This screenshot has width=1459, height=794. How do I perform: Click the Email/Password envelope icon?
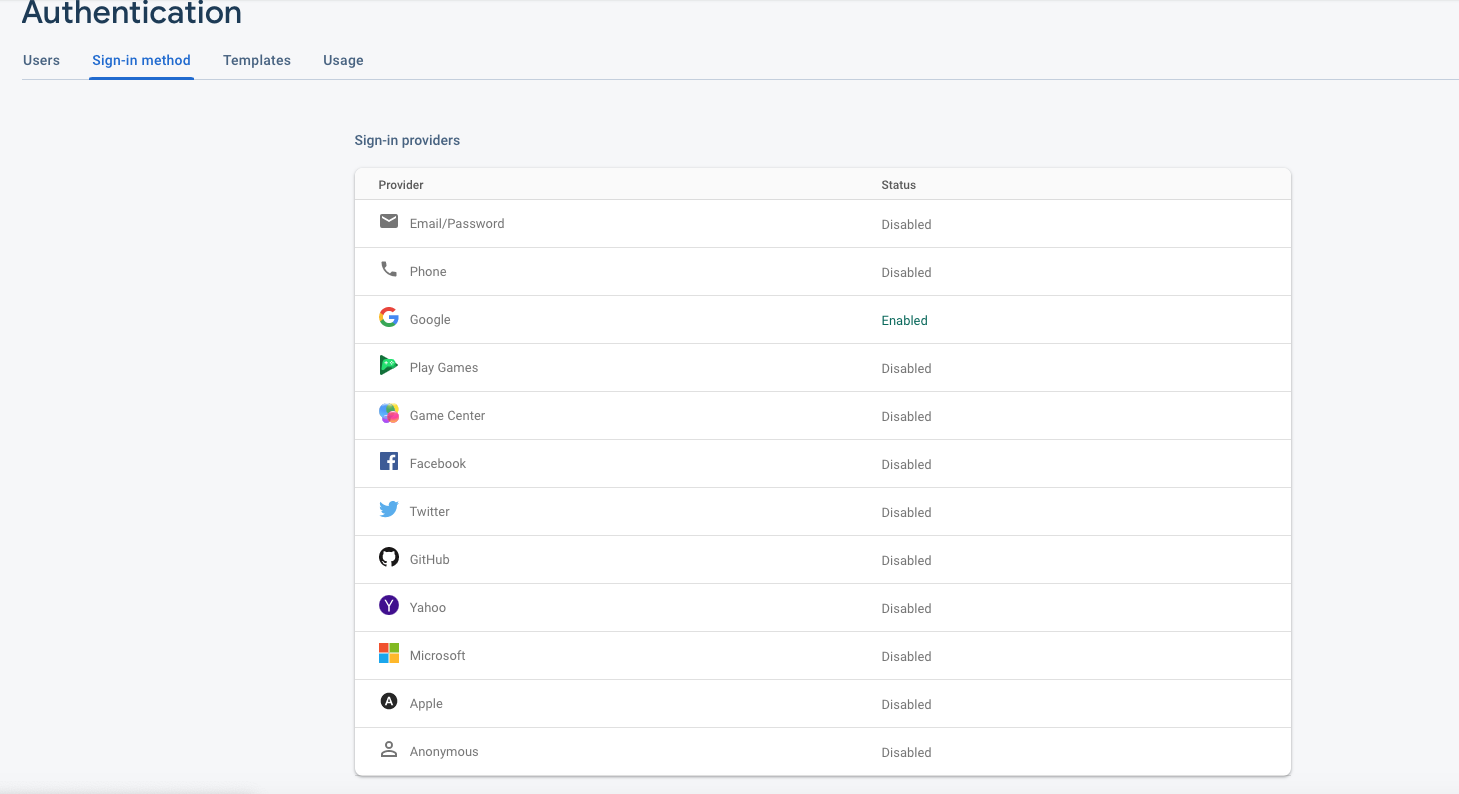[389, 221]
